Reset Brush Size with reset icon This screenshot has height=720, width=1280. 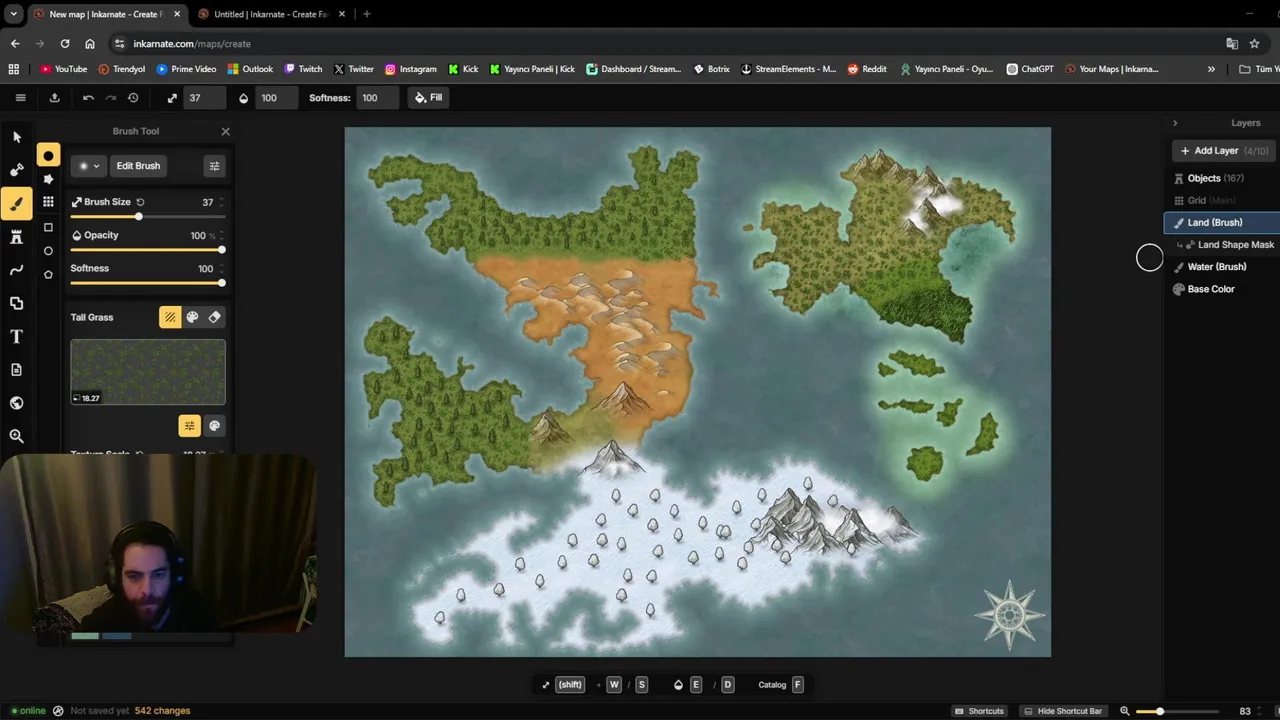click(x=141, y=202)
